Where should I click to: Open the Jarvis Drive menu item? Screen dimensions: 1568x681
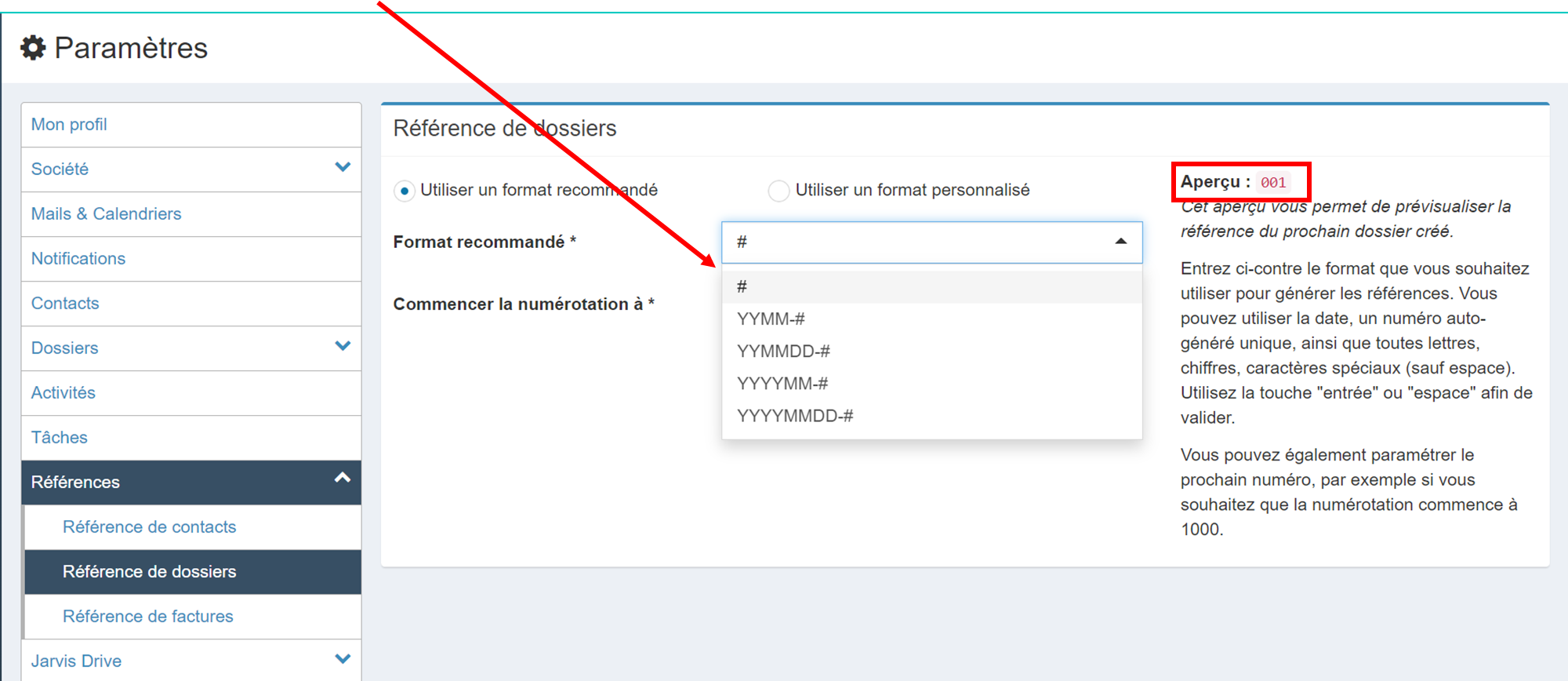(x=76, y=661)
